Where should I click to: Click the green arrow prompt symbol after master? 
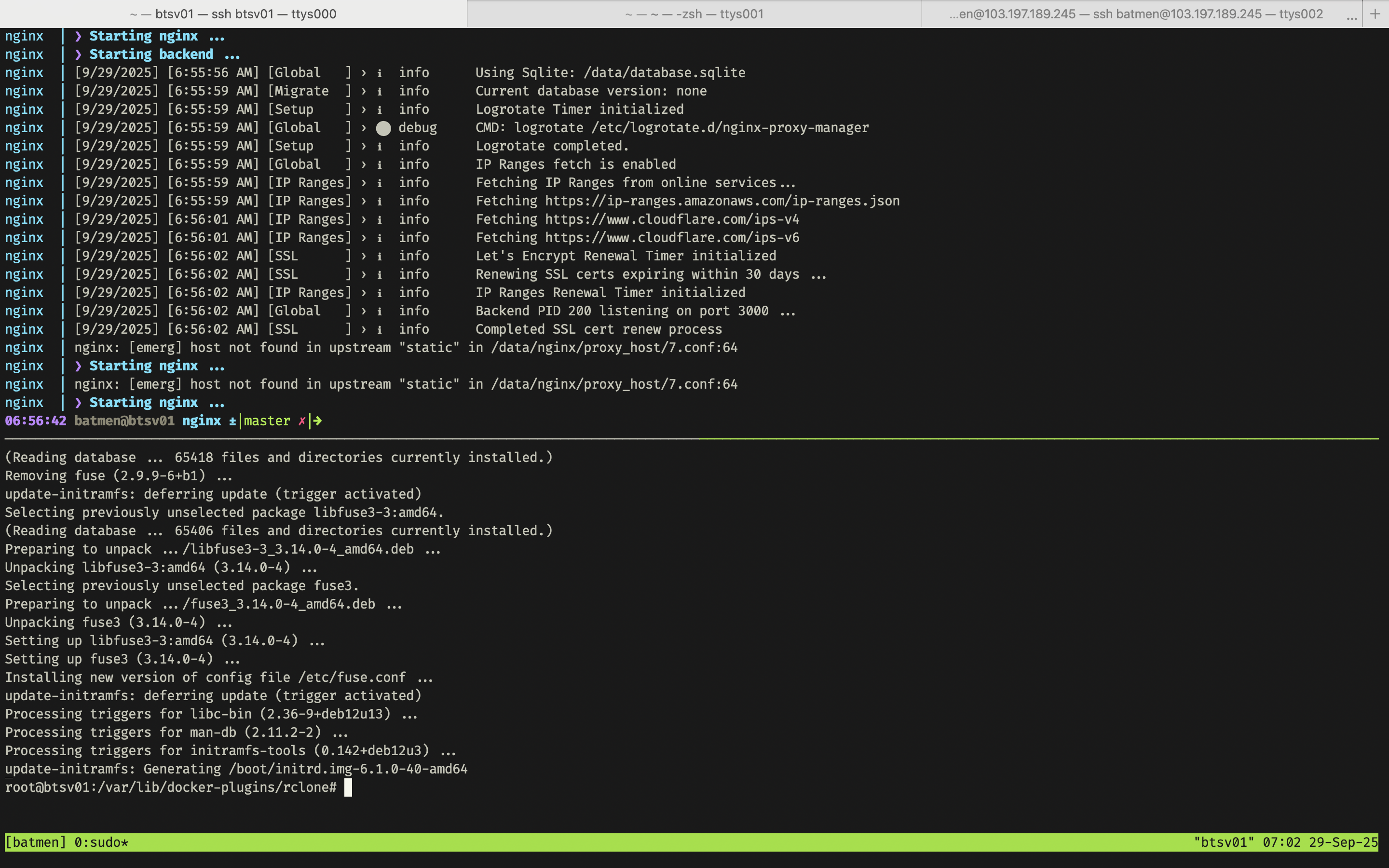[317, 421]
